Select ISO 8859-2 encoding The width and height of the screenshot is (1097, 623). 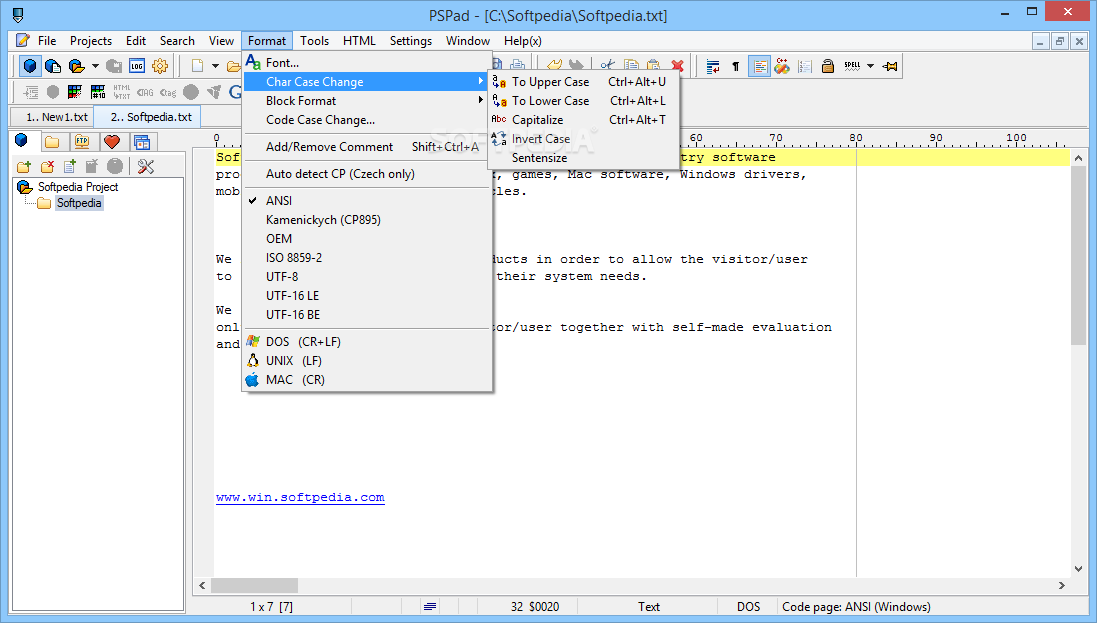[x=367, y=258]
